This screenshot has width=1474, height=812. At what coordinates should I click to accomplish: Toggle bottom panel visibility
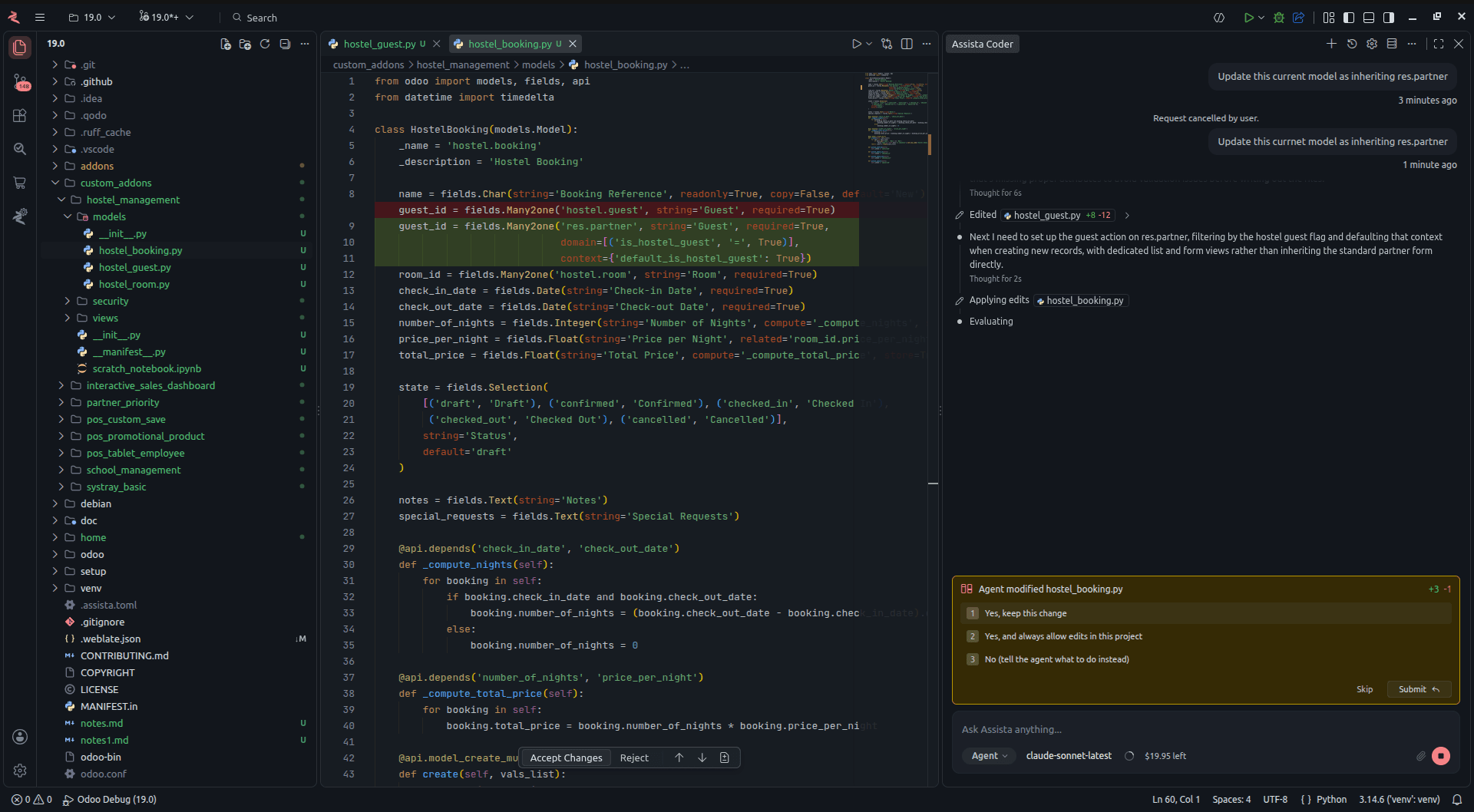point(1369,18)
